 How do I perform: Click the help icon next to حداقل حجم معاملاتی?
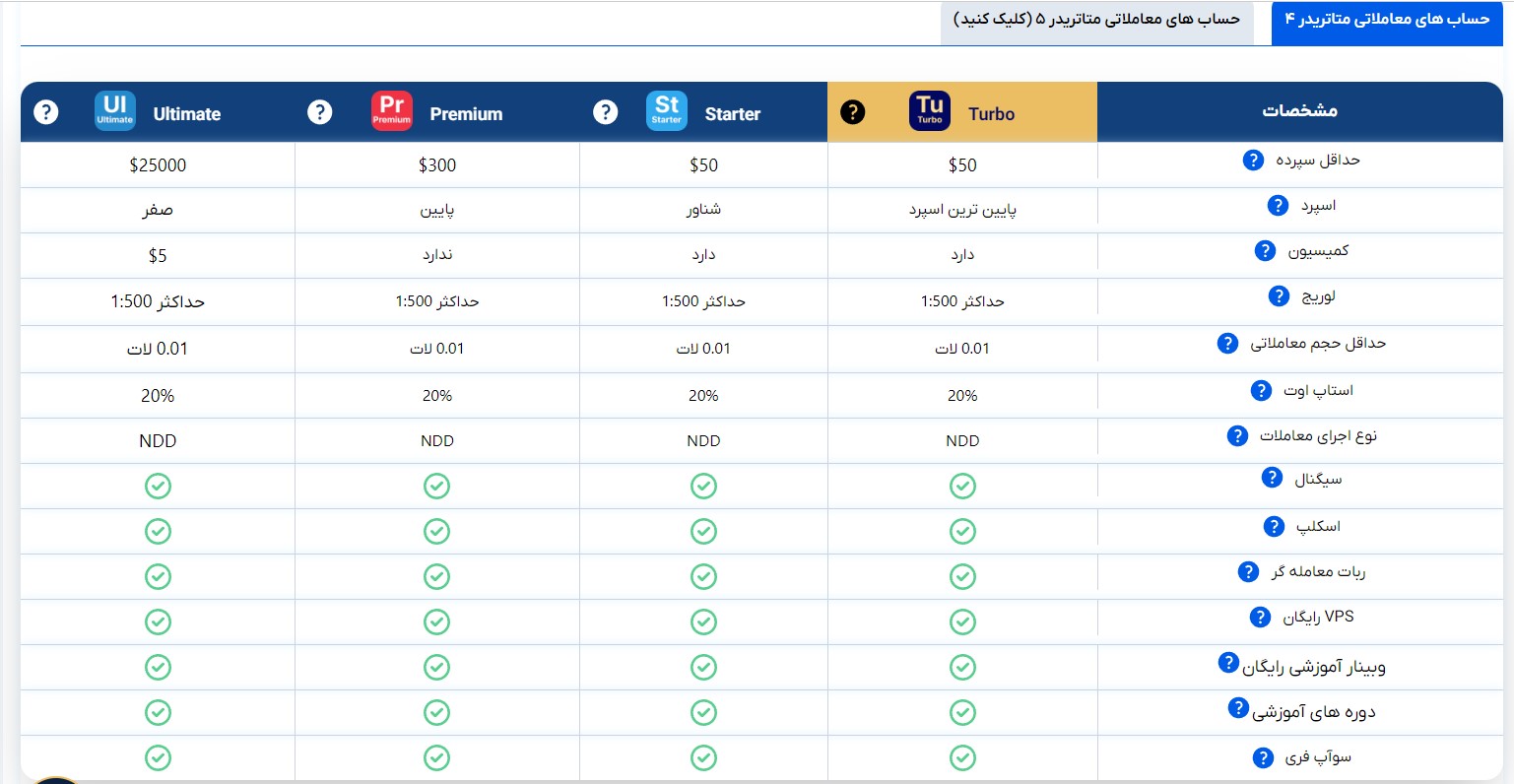(1227, 343)
